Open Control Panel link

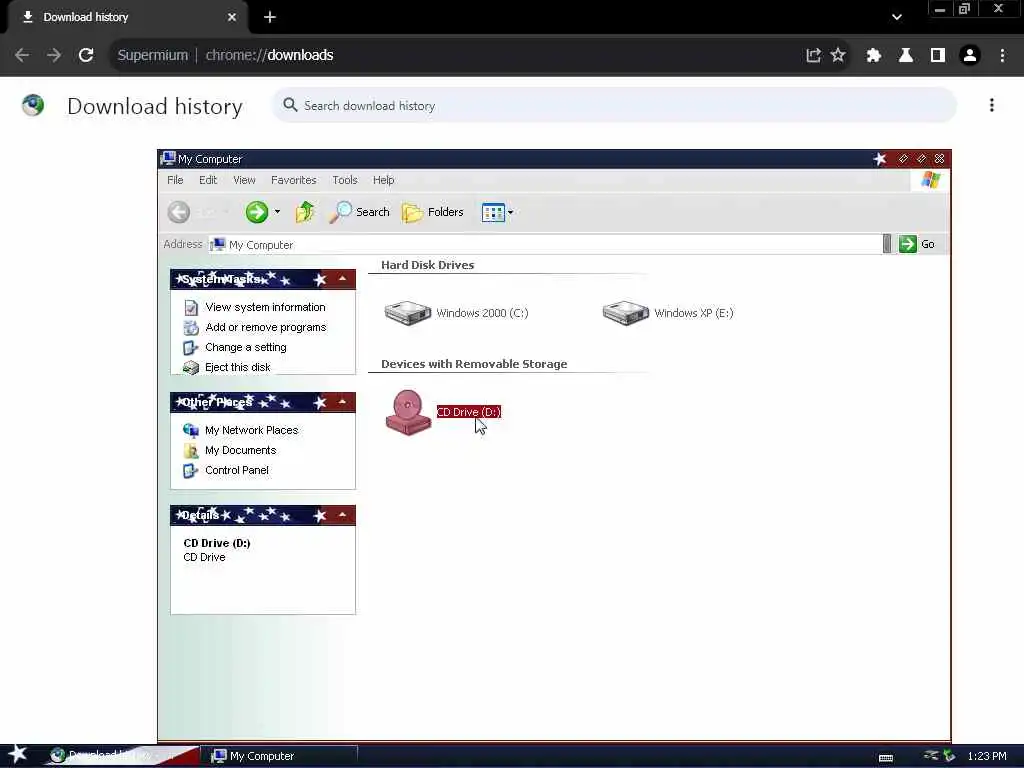point(236,470)
